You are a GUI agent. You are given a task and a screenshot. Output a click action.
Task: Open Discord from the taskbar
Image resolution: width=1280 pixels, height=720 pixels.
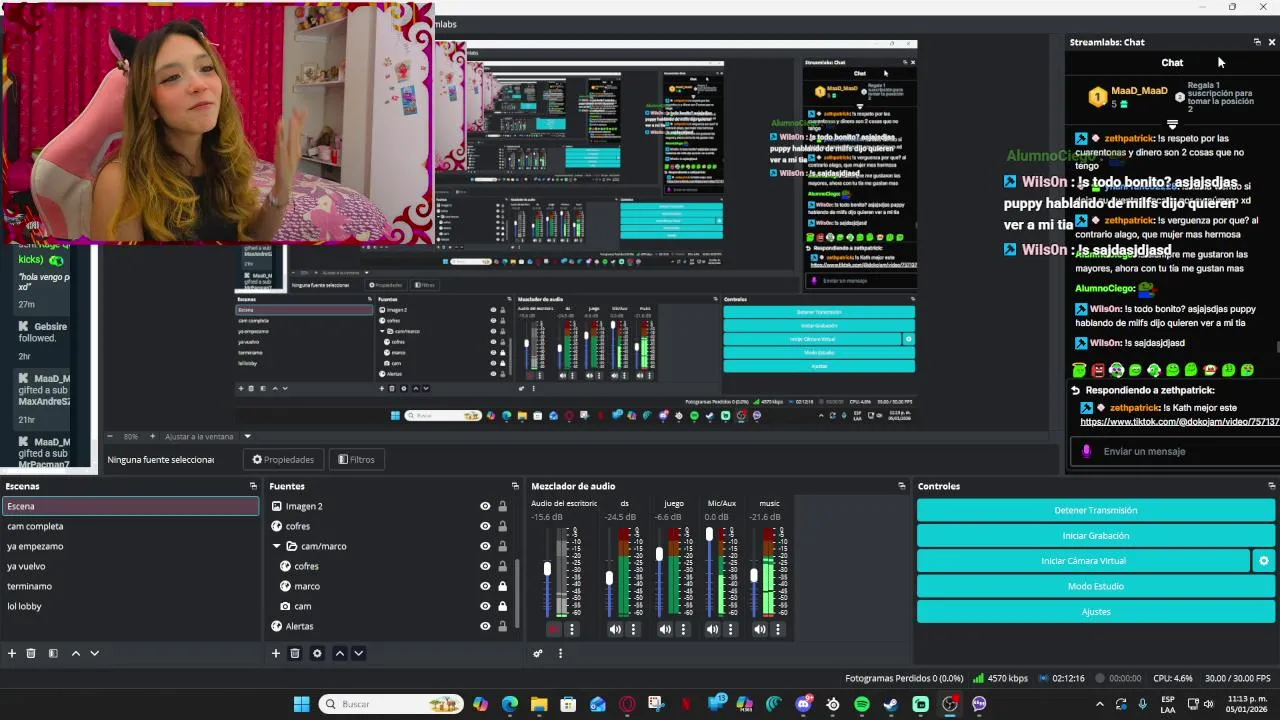coord(804,704)
